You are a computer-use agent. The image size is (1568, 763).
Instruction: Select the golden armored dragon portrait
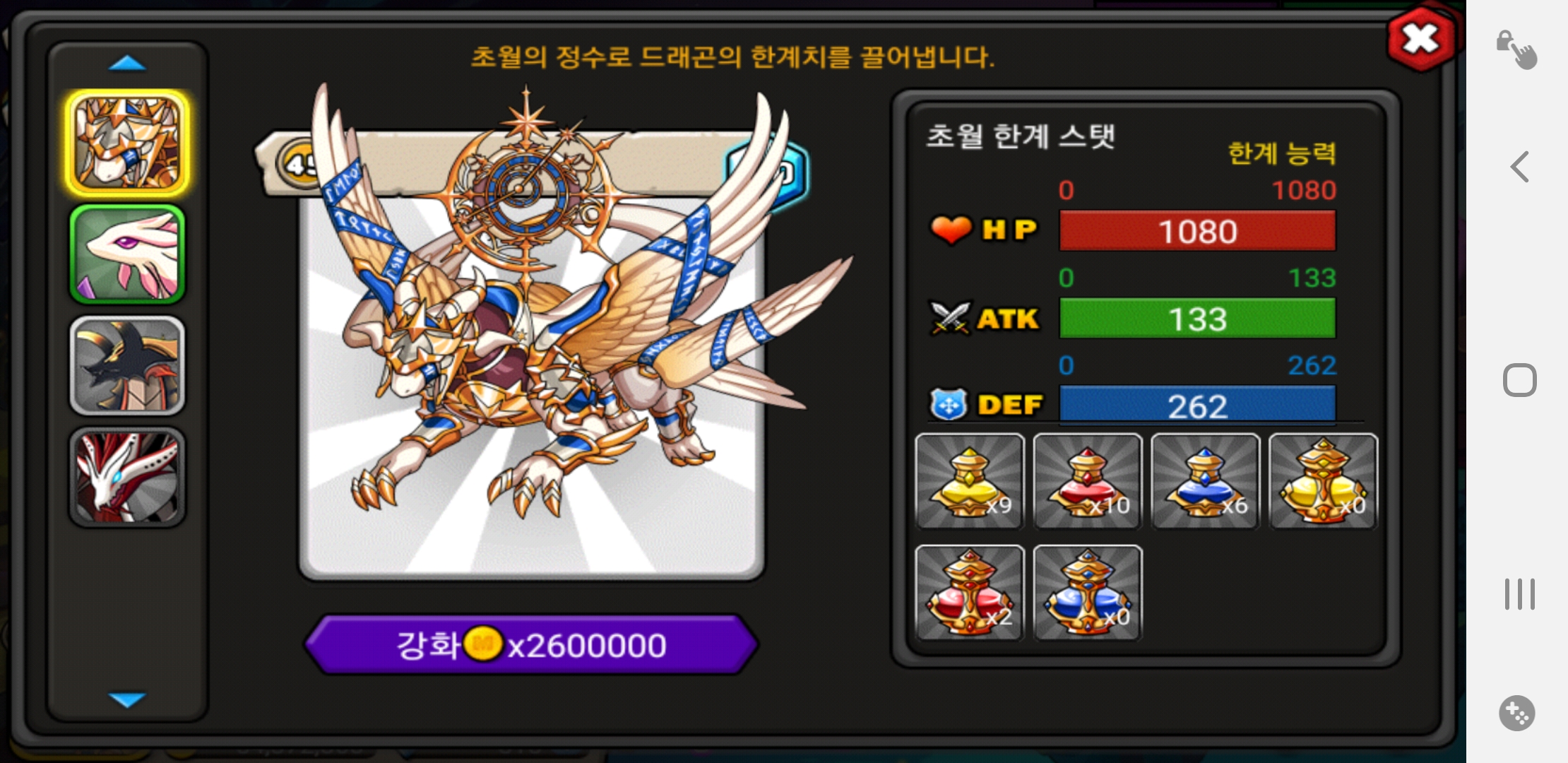(127, 143)
